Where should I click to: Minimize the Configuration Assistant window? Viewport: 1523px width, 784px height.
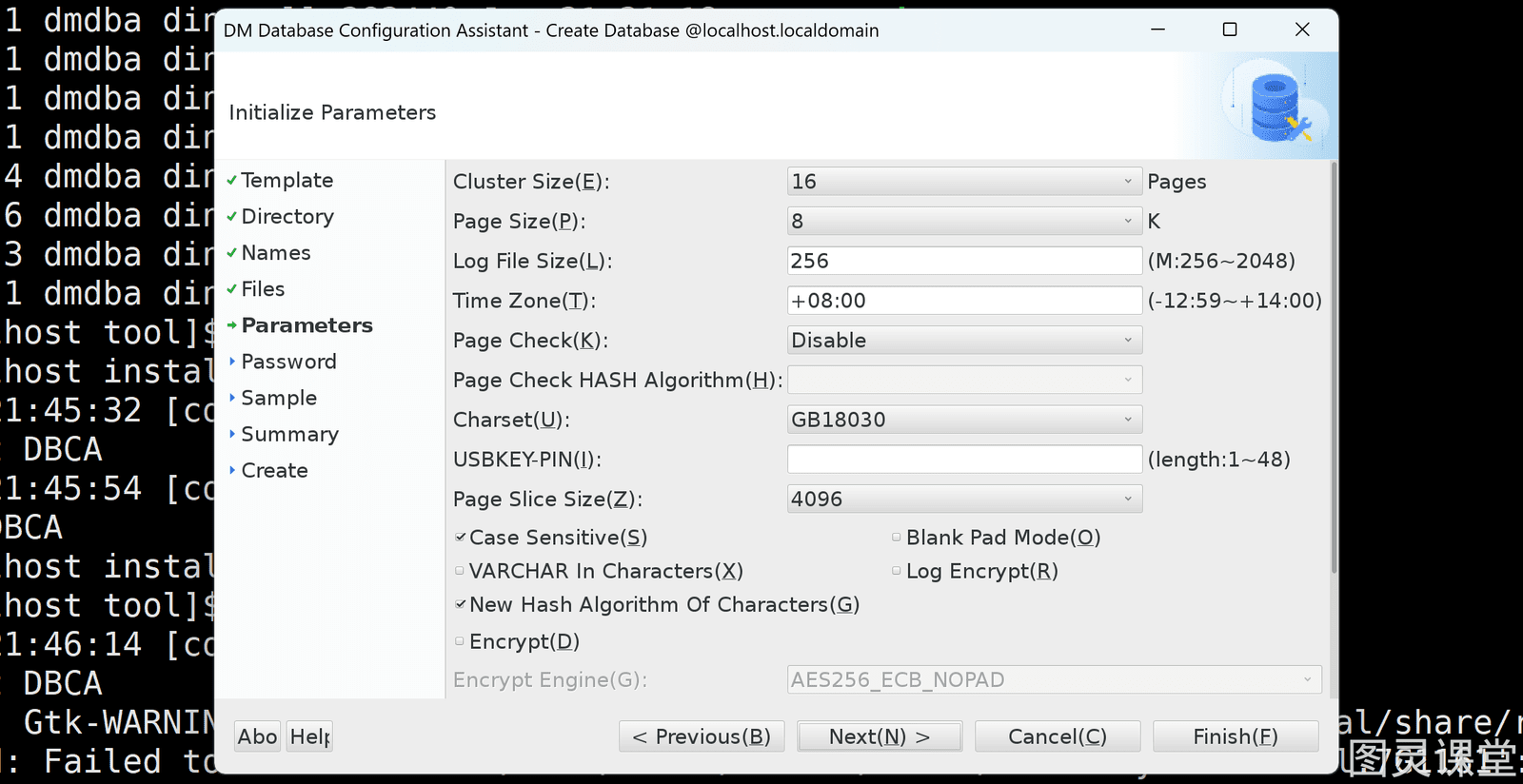click(1157, 29)
